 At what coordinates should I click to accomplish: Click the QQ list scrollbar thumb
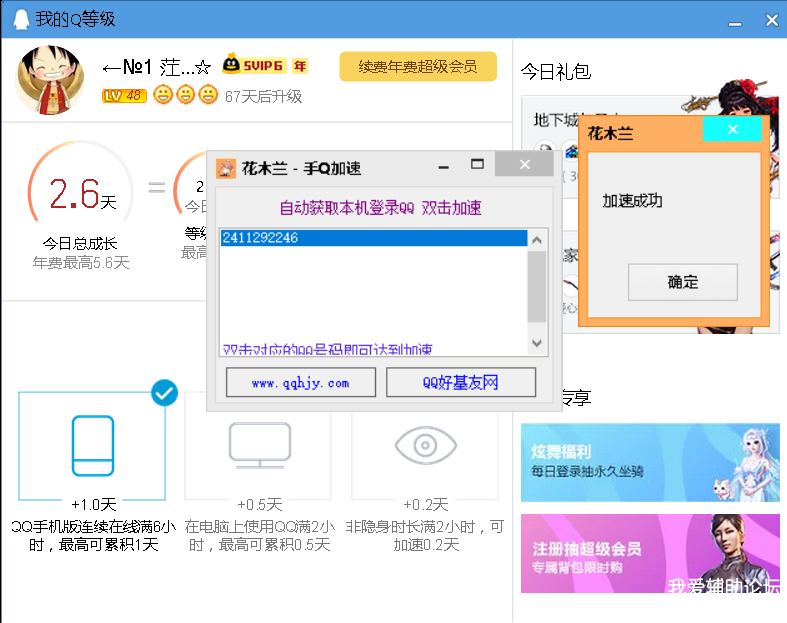point(537,286)
